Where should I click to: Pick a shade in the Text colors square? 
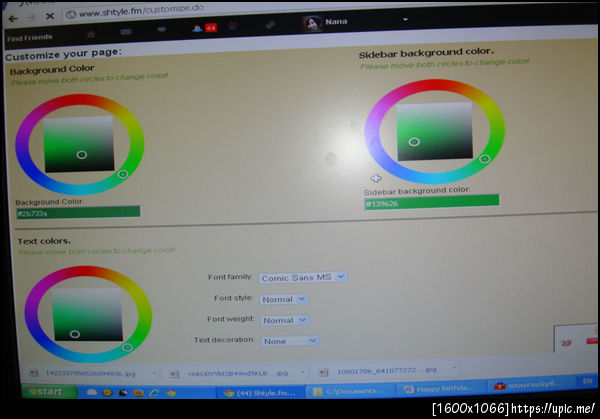pyautogui.click(x=87, y=314)
